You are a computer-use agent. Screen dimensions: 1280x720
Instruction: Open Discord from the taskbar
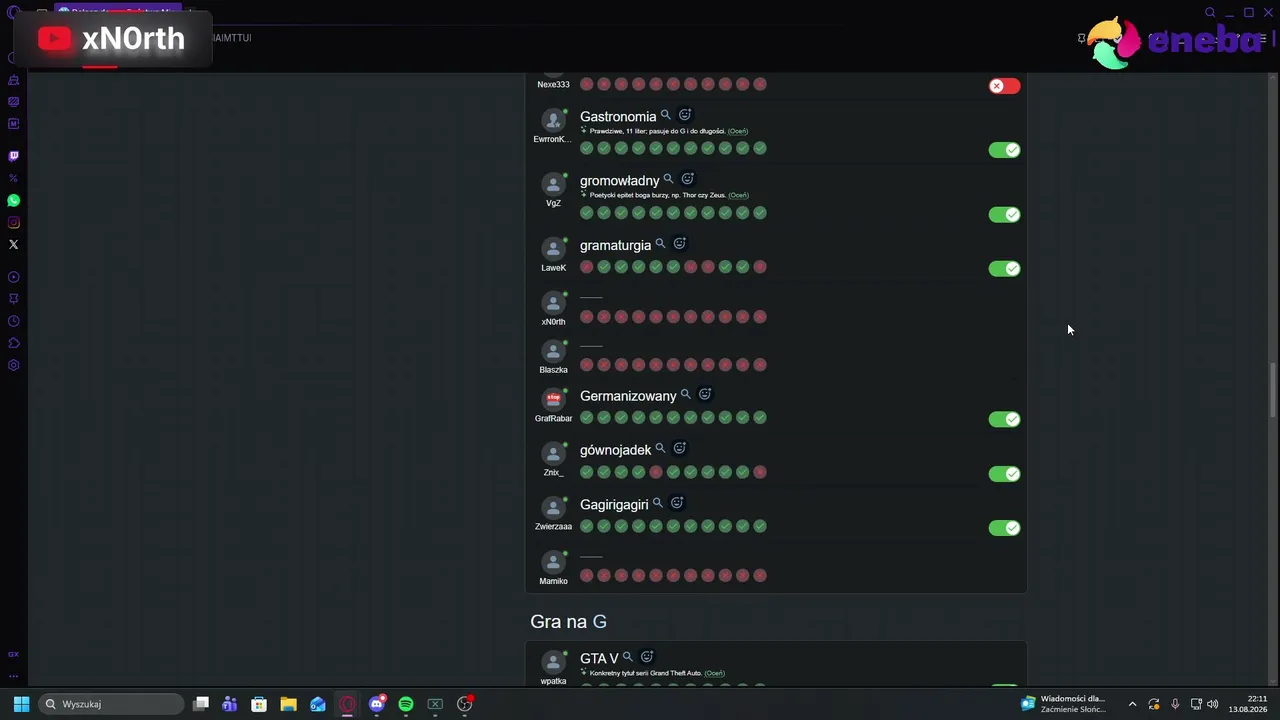click(x=377, y=704)
